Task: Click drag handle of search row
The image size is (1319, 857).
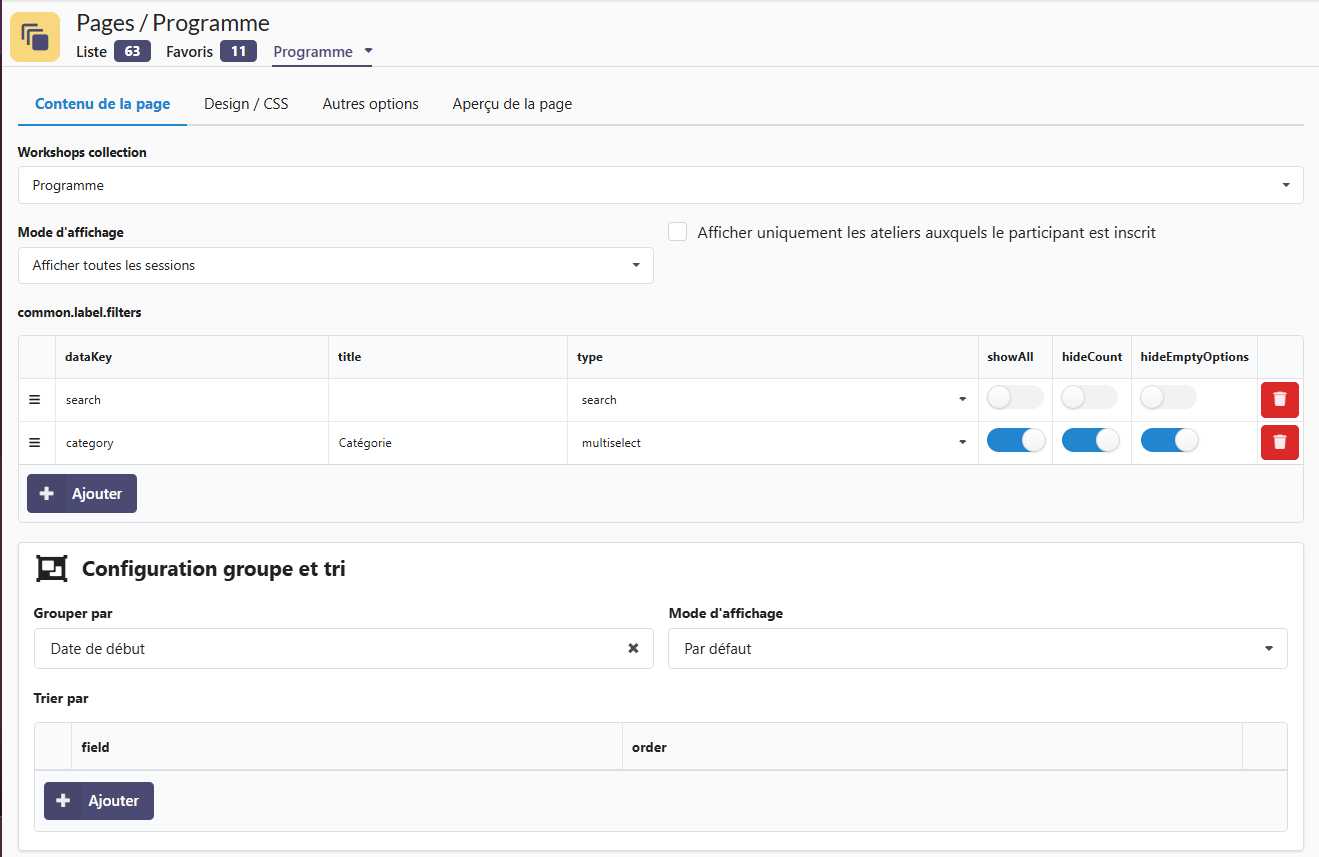Action: pos(35,400)
